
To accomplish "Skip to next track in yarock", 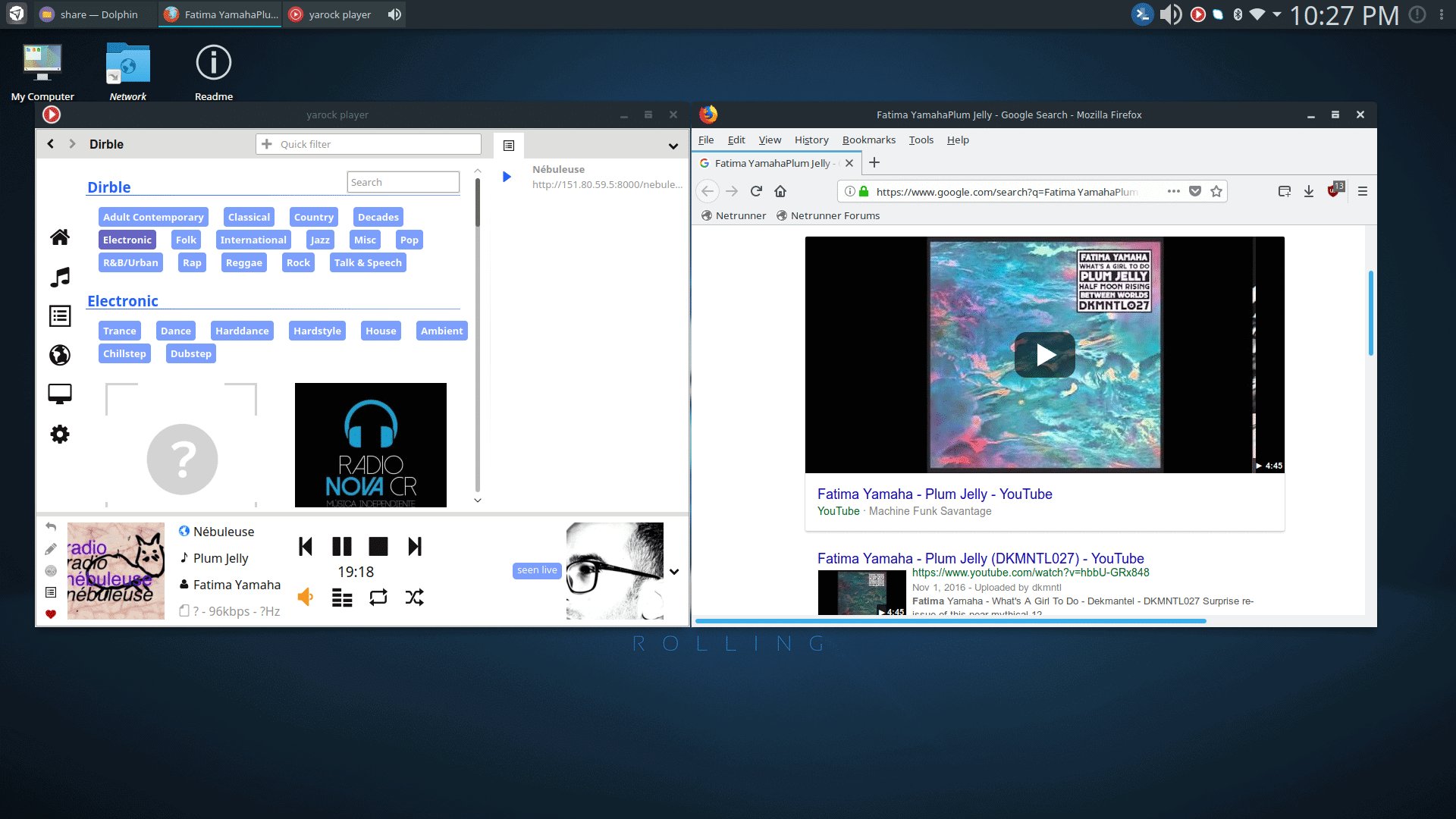I will pos(415,547).
